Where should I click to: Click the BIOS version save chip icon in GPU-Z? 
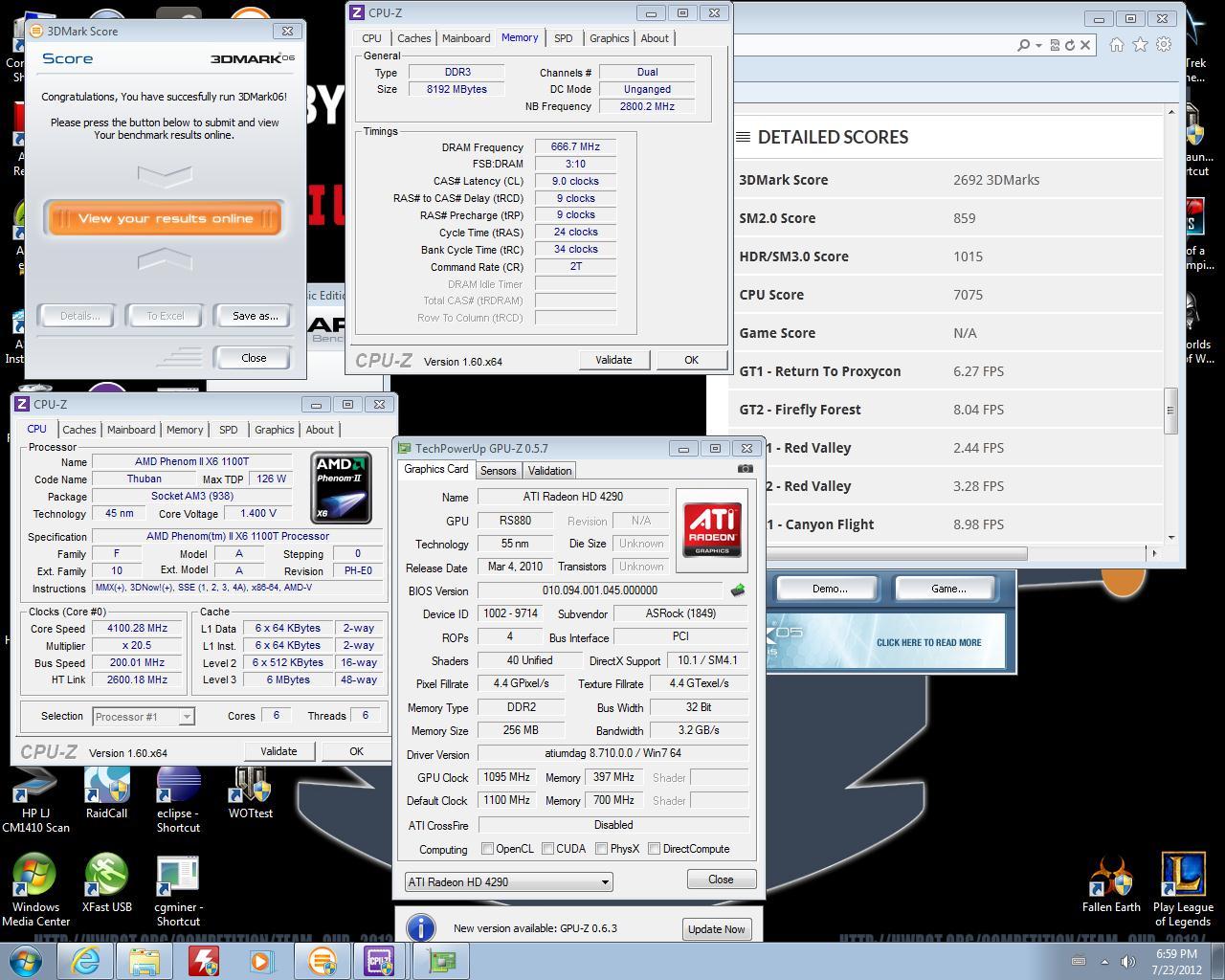[737, 590]
